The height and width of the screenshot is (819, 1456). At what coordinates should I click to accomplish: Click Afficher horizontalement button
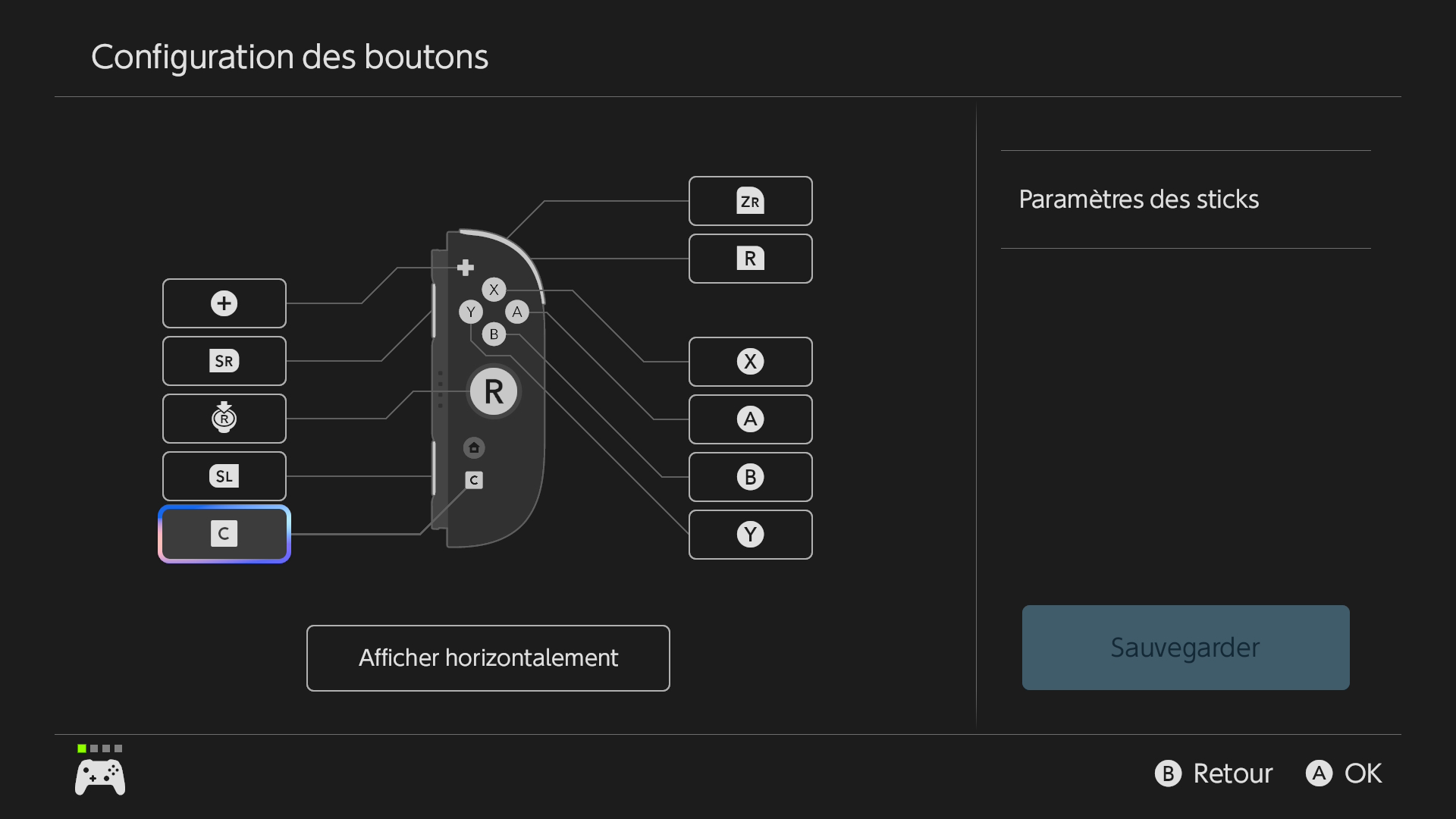(x=488, y=658)
